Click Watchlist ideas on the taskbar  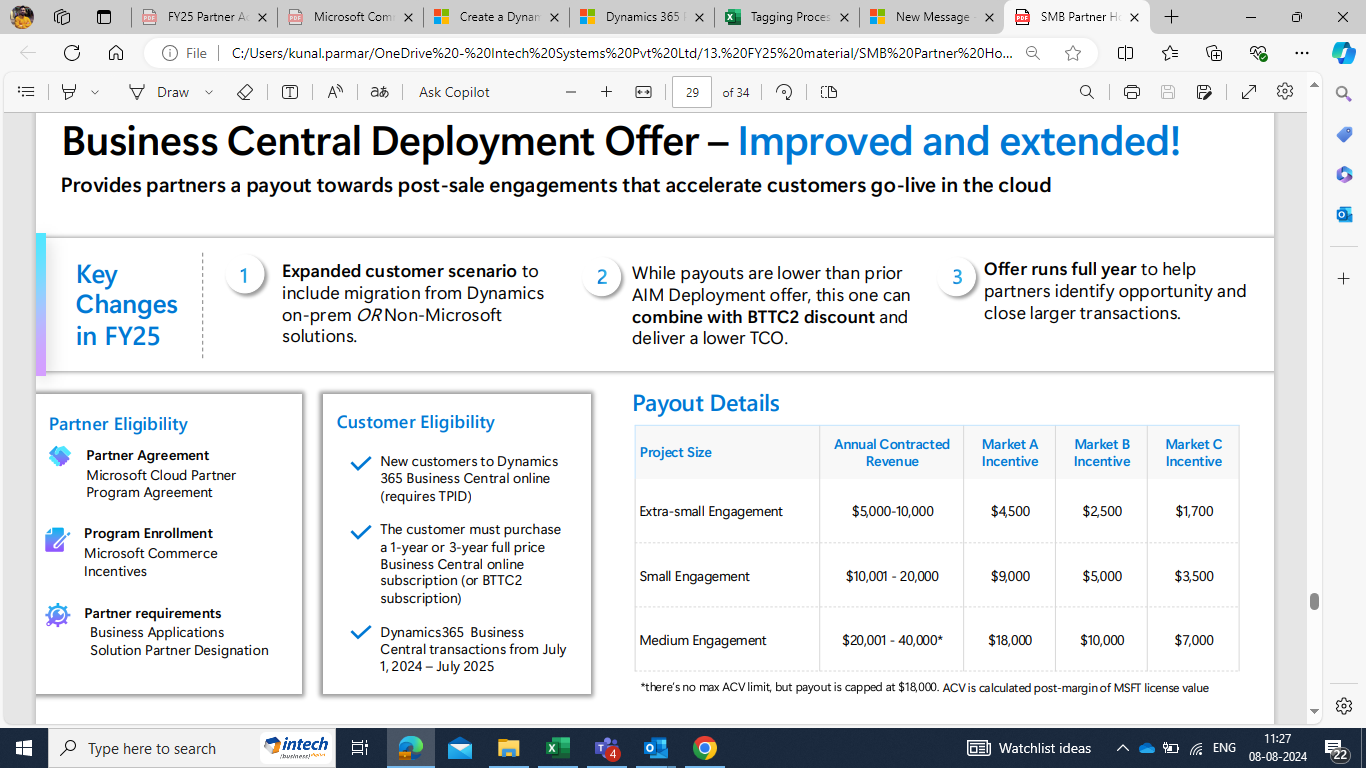point(1030,747)
